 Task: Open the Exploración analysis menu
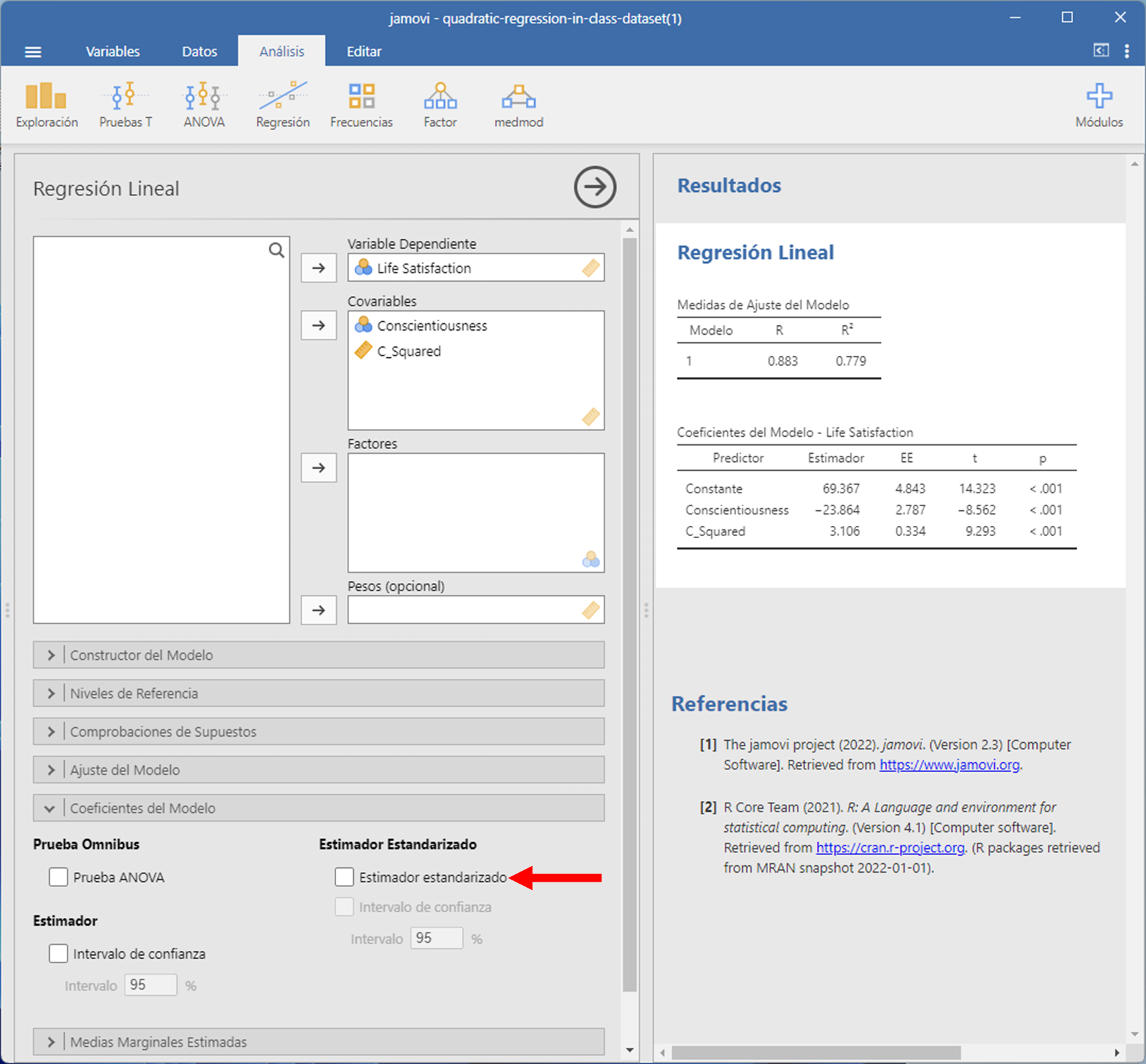[x=46, y=105]
